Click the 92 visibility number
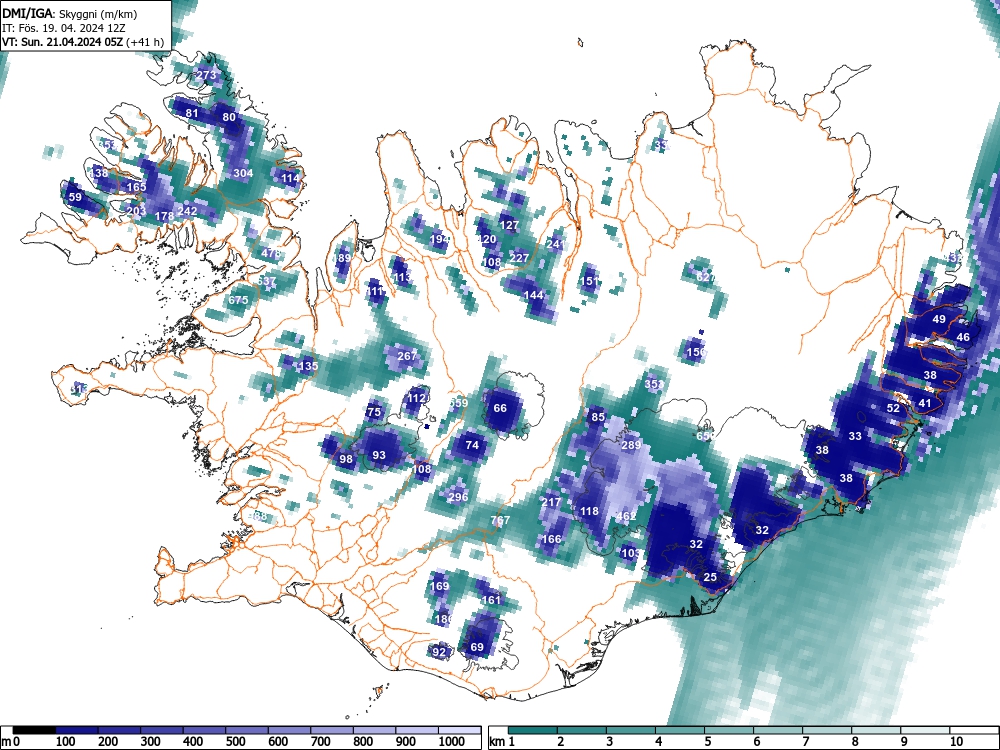The height and width of the screenshot is (750, 1000). (439, 652)
